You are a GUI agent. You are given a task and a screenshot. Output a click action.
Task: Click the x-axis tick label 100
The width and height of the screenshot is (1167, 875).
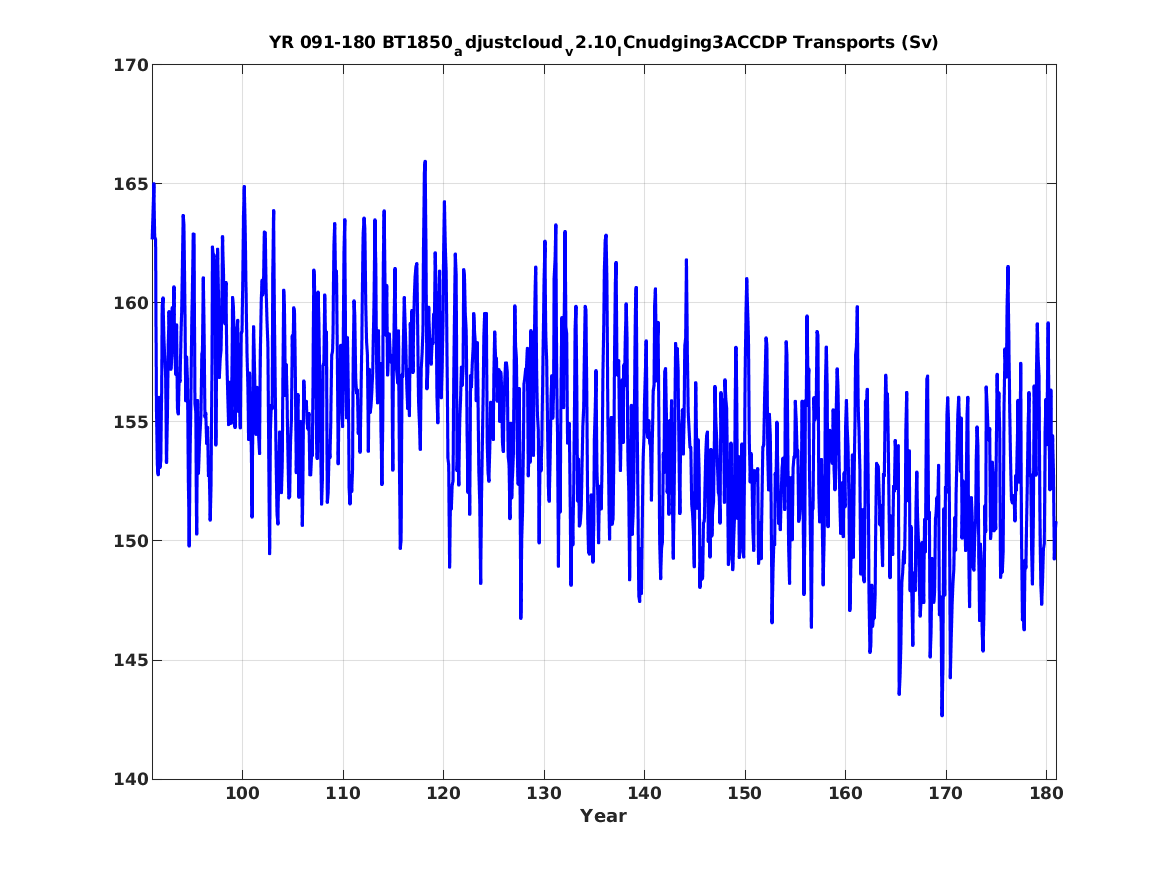pos(243,794)
